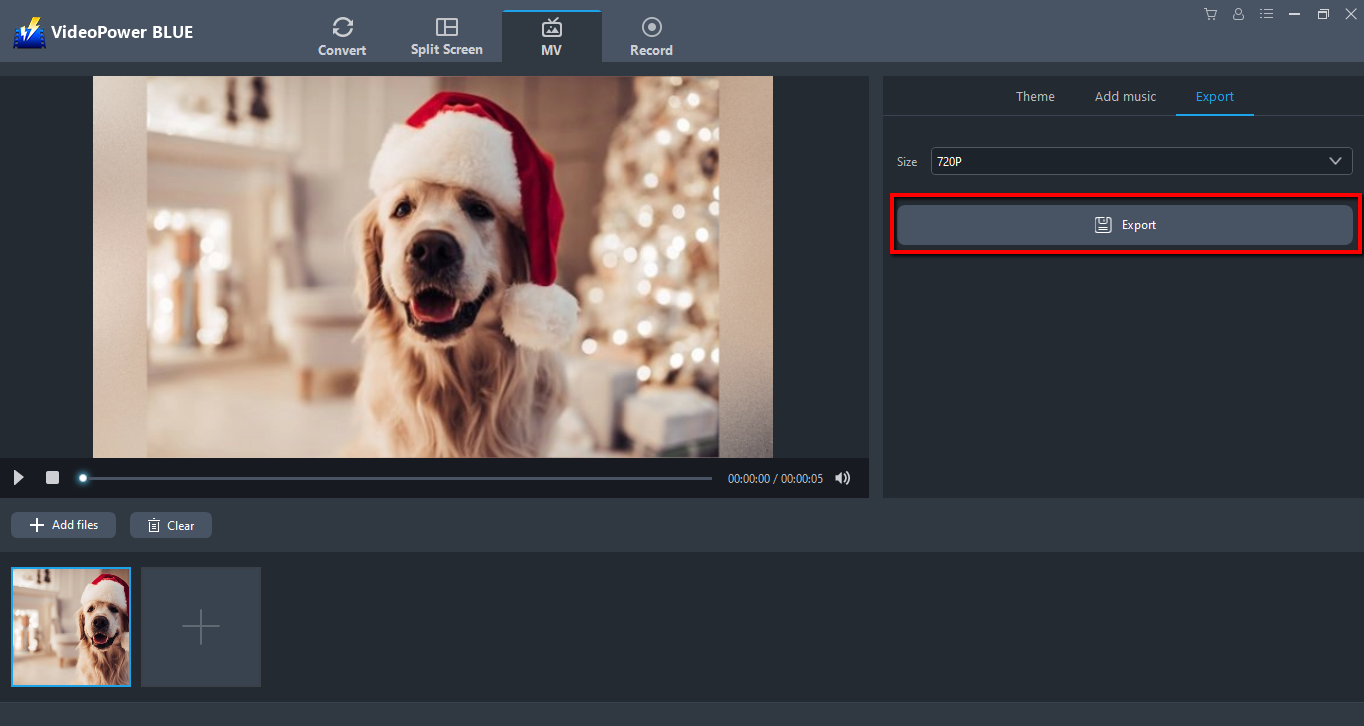Click the task list icon
Image resolution: width=1364 pixels, height=726 pixels.
(x=1266, y=14)
